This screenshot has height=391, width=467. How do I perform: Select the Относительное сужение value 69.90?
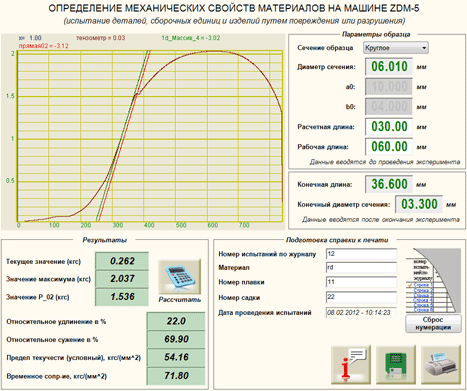point(176,339)
